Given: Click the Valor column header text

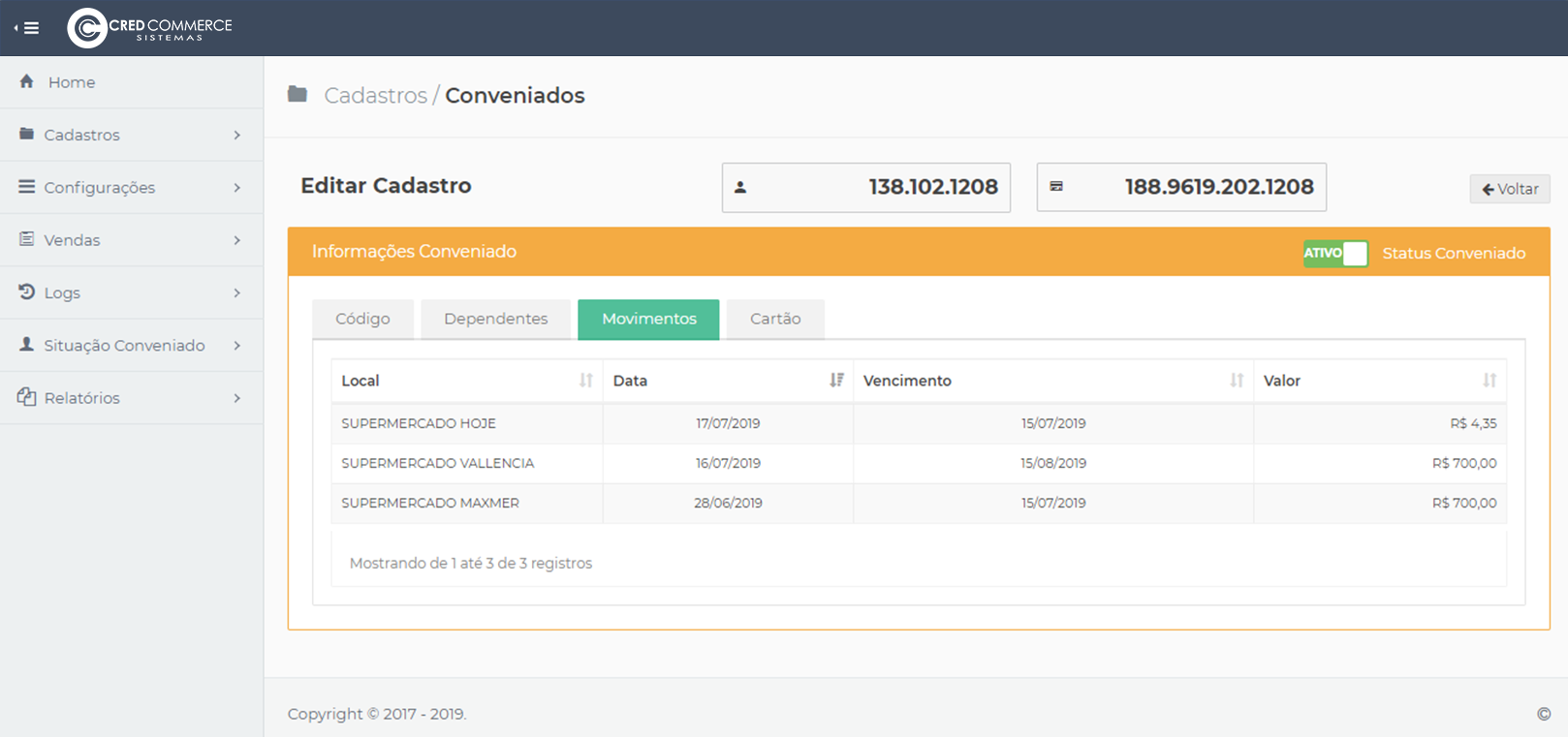Looking at the screenshot, I should [1282, 381].
